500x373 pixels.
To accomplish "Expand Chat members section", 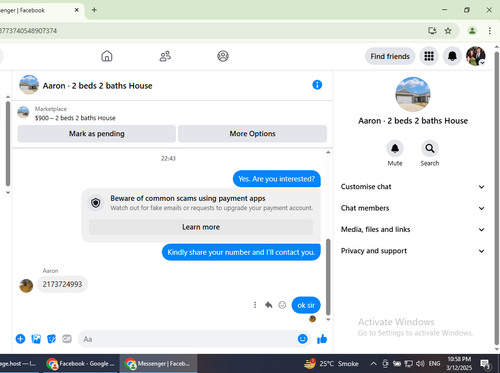I will tap(413, 208).
